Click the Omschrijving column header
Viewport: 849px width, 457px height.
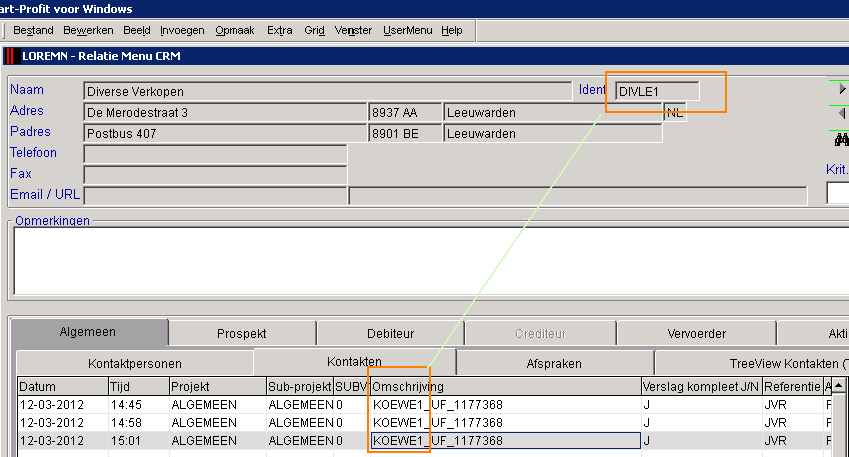pyautogui.click(x=506, y=387)
